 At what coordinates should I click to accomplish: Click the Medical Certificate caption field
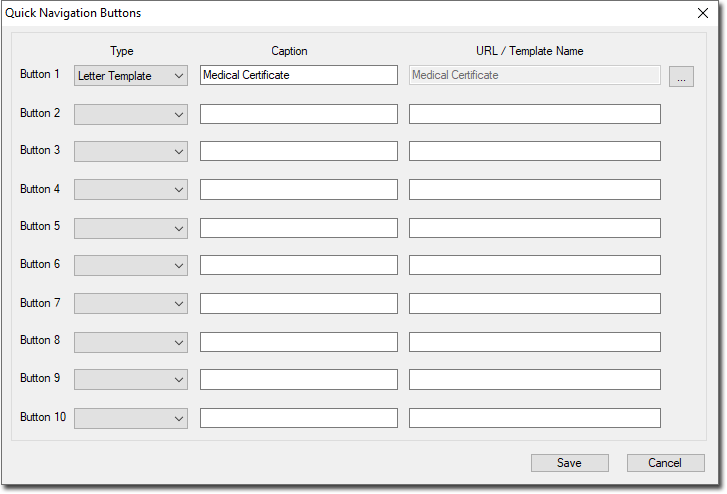pyautogui.click(x=298, y=75)
